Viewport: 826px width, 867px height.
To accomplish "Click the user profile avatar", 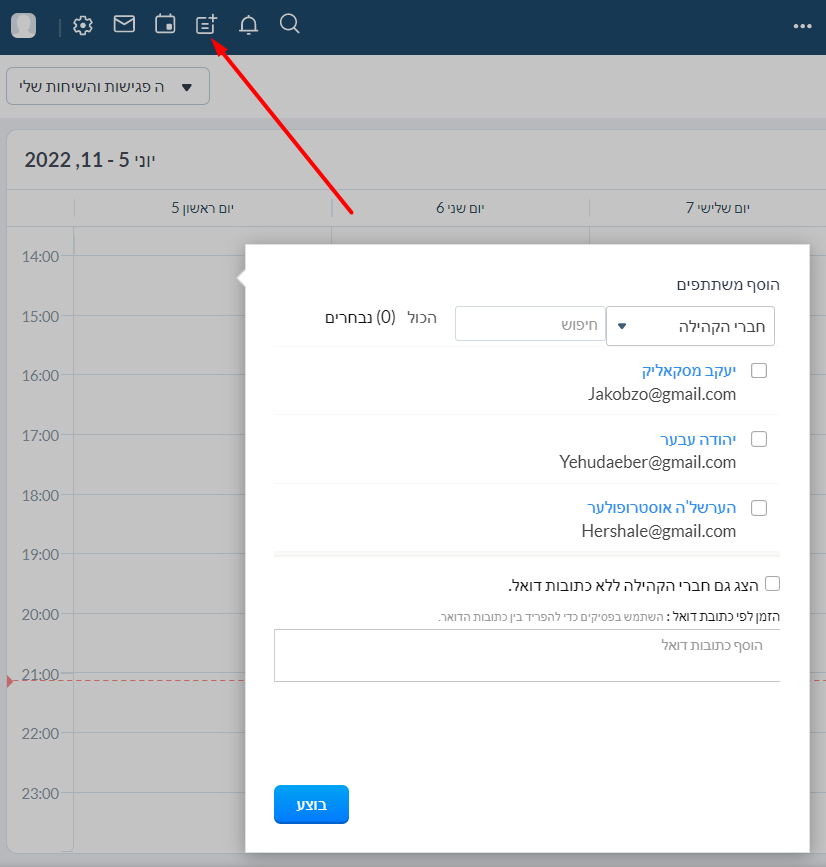I will click(24, 26).
